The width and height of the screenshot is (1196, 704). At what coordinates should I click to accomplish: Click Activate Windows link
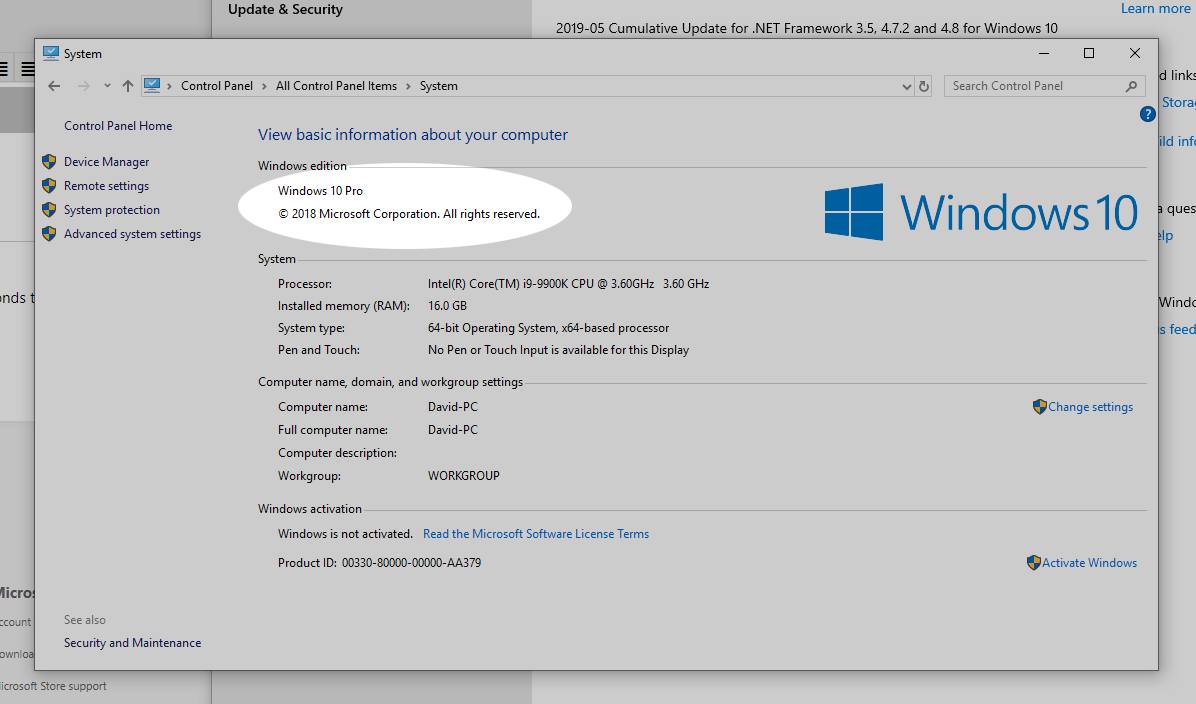1089,563
